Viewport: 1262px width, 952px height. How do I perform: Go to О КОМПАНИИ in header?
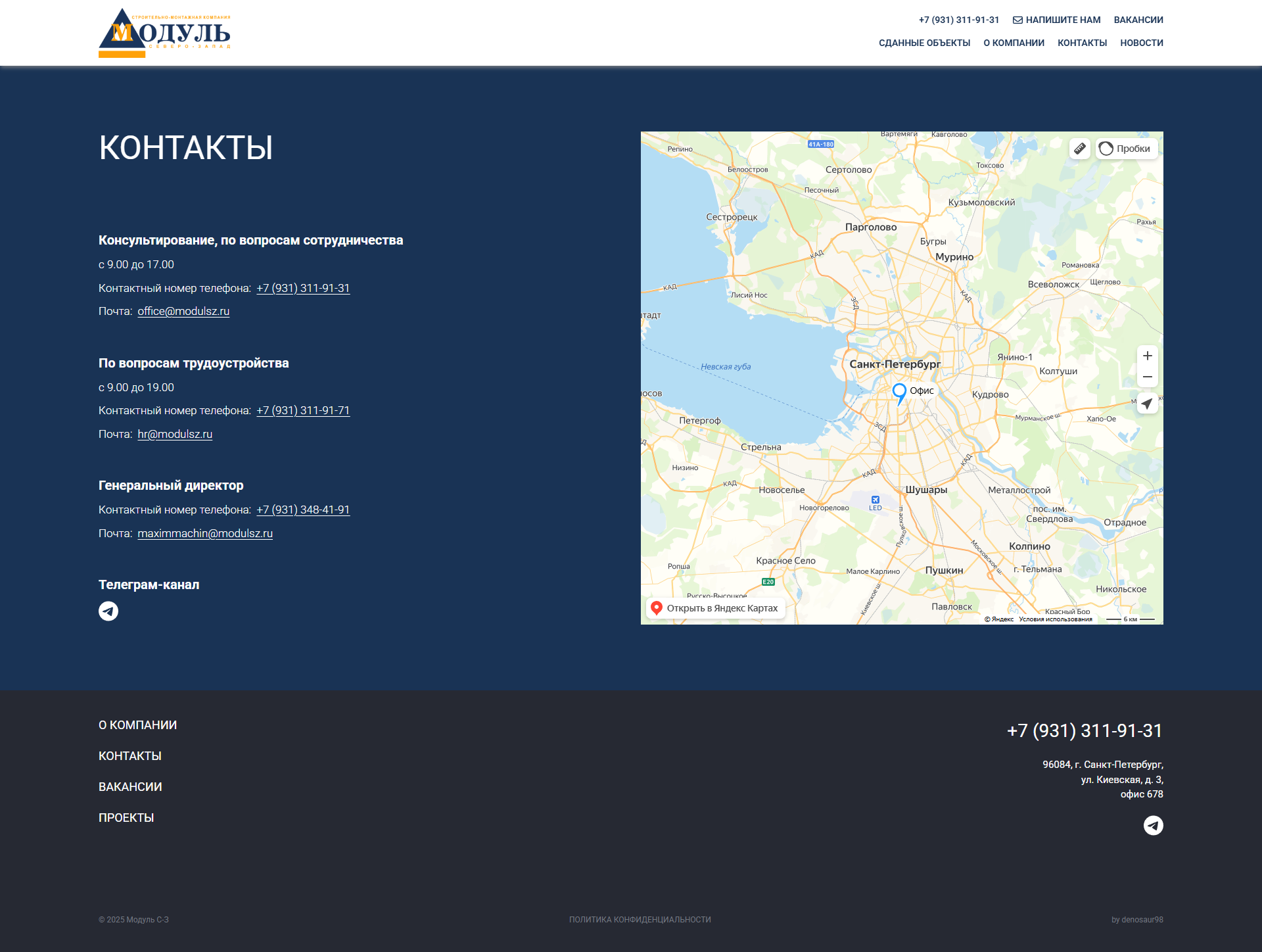[x=1014, y=43]
